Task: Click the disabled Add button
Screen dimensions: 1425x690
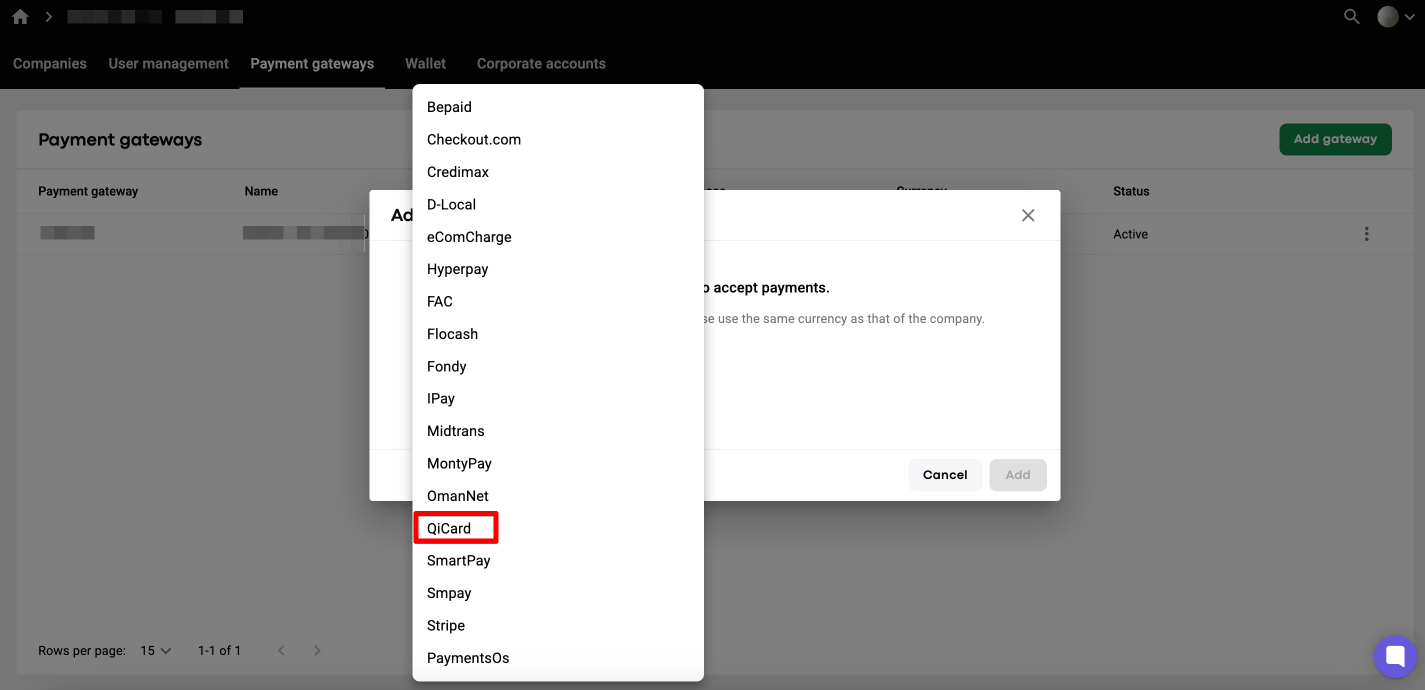Action: pyautogui.click(x=1018, y=475)
